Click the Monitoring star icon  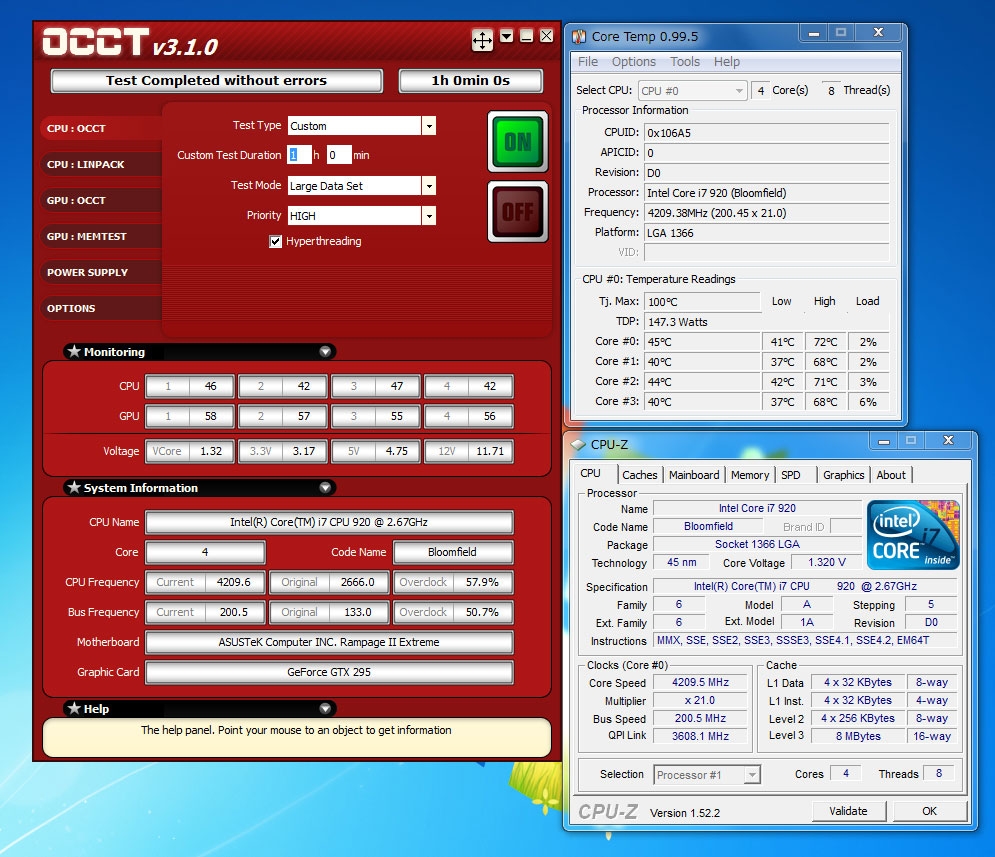click(x=74, y=351)
